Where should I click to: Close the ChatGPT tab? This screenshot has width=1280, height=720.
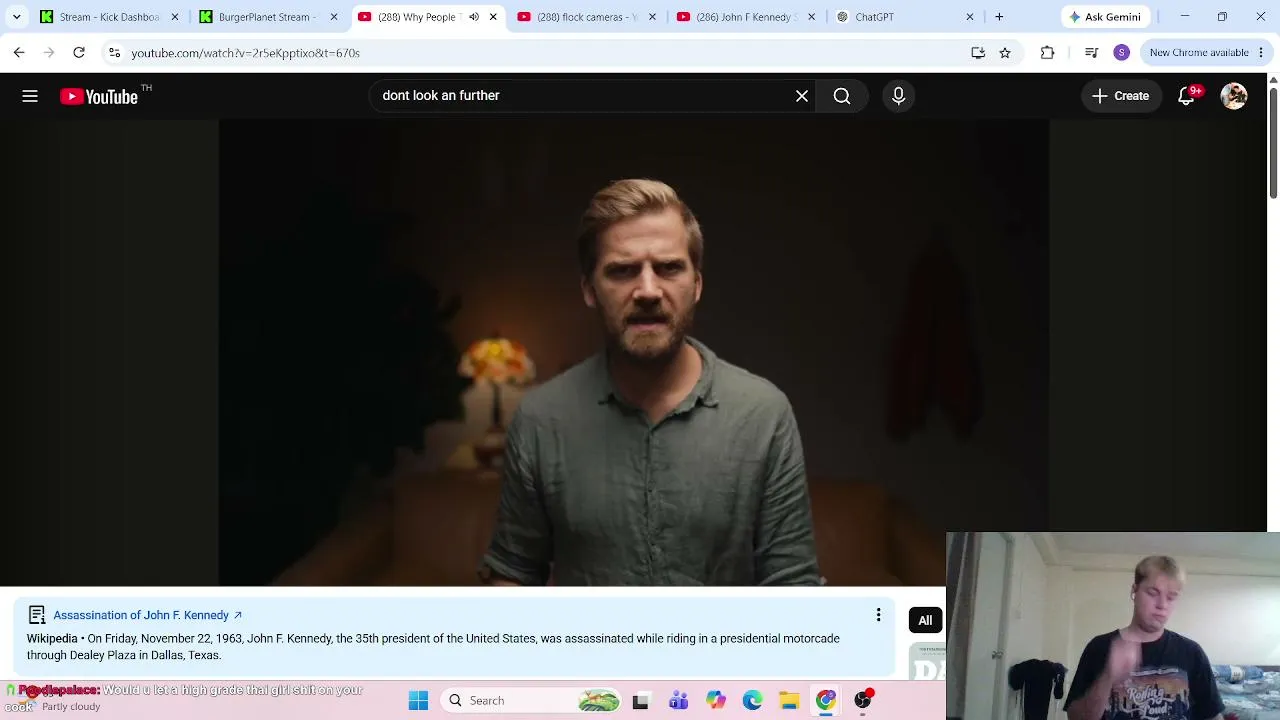(969, 17)
